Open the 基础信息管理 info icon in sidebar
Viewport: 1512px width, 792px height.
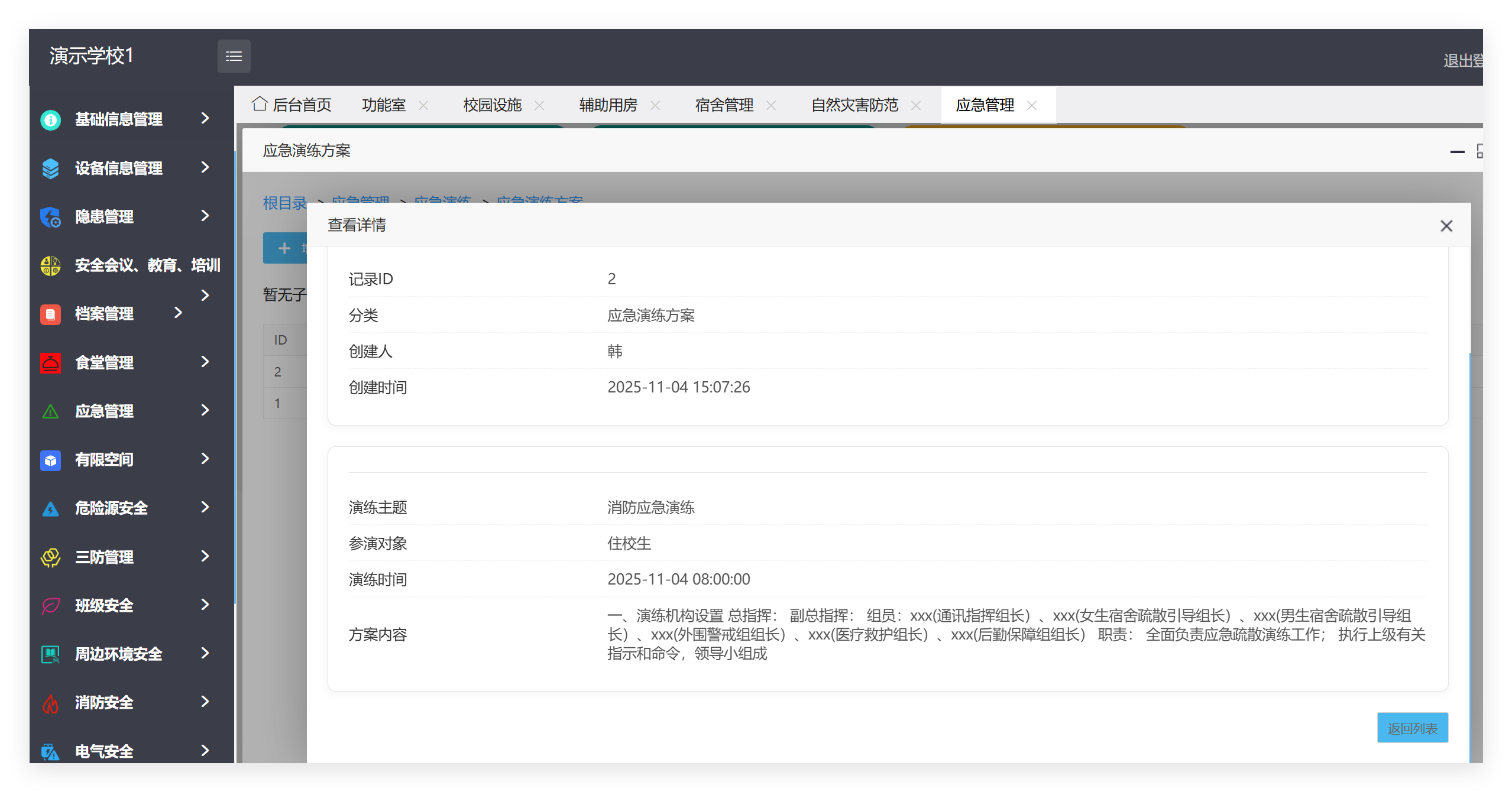click(50, 119)
